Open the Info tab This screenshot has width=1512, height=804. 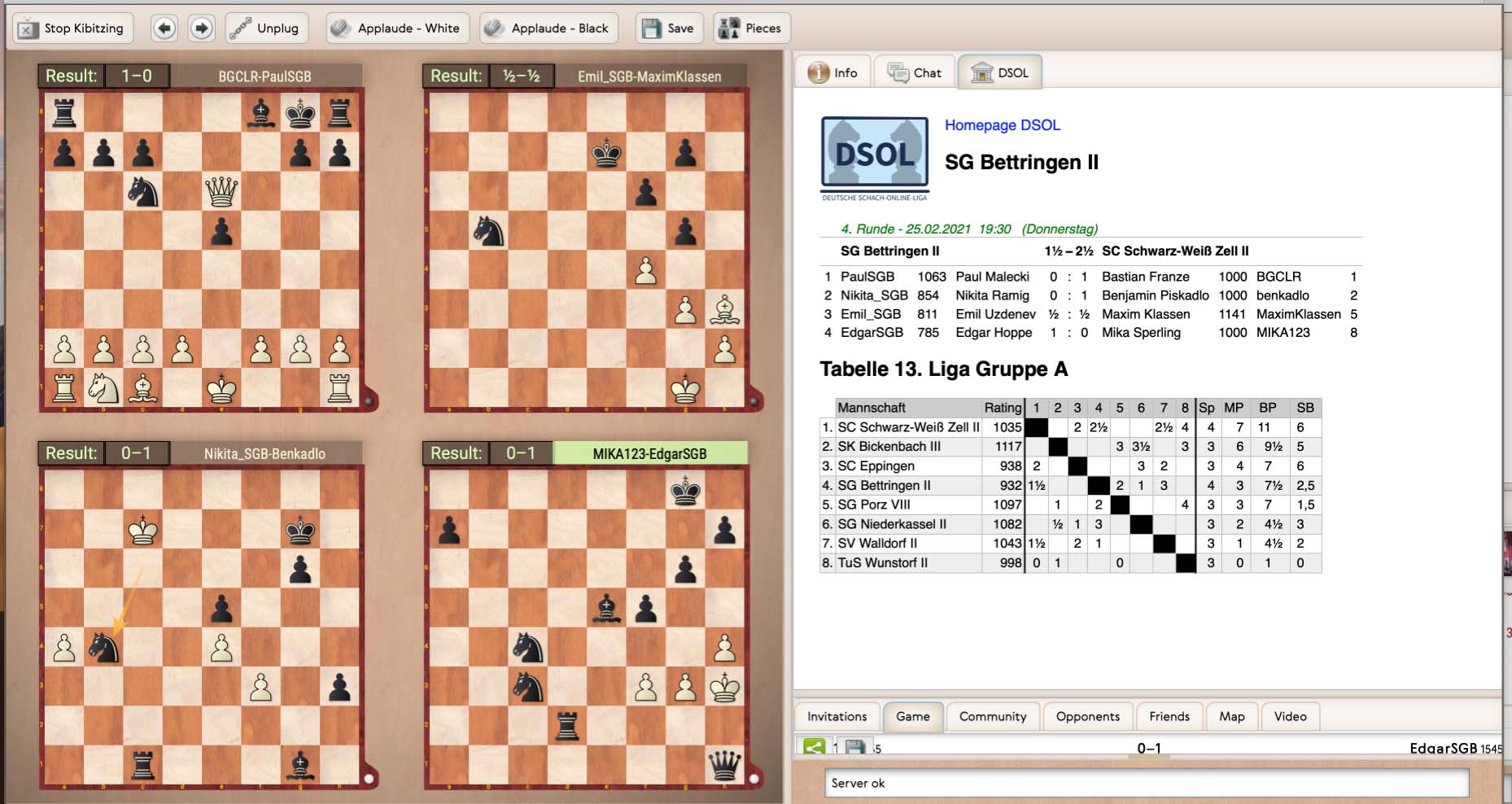tap(831, 72)
